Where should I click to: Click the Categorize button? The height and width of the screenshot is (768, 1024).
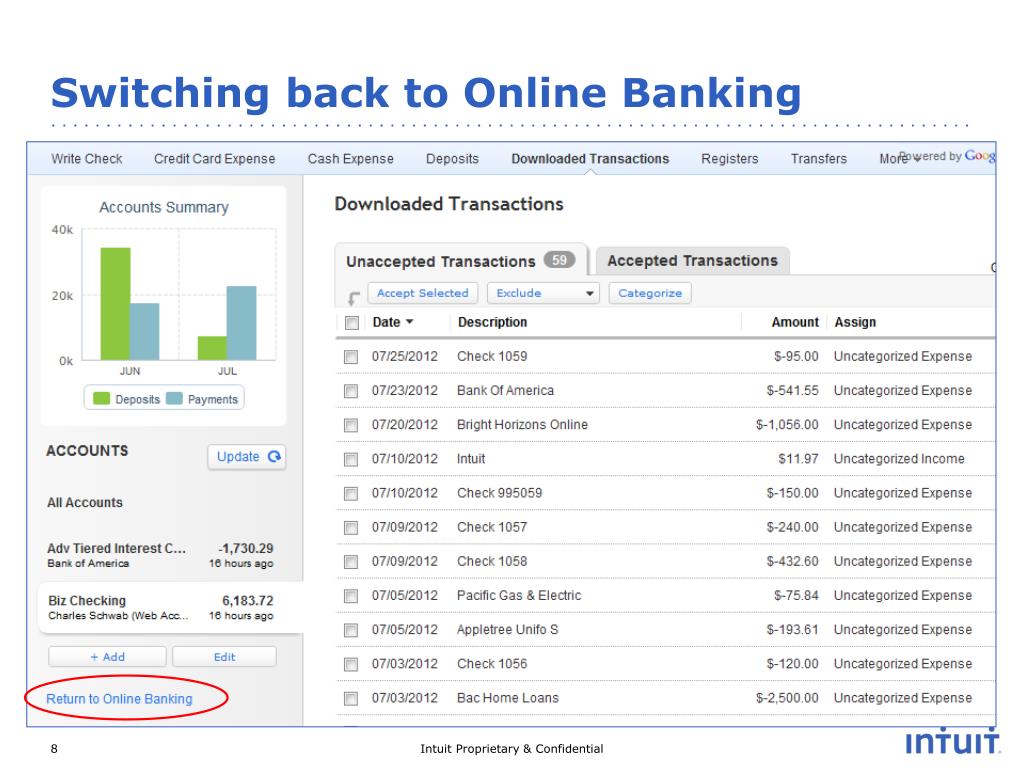pos(650,293)
